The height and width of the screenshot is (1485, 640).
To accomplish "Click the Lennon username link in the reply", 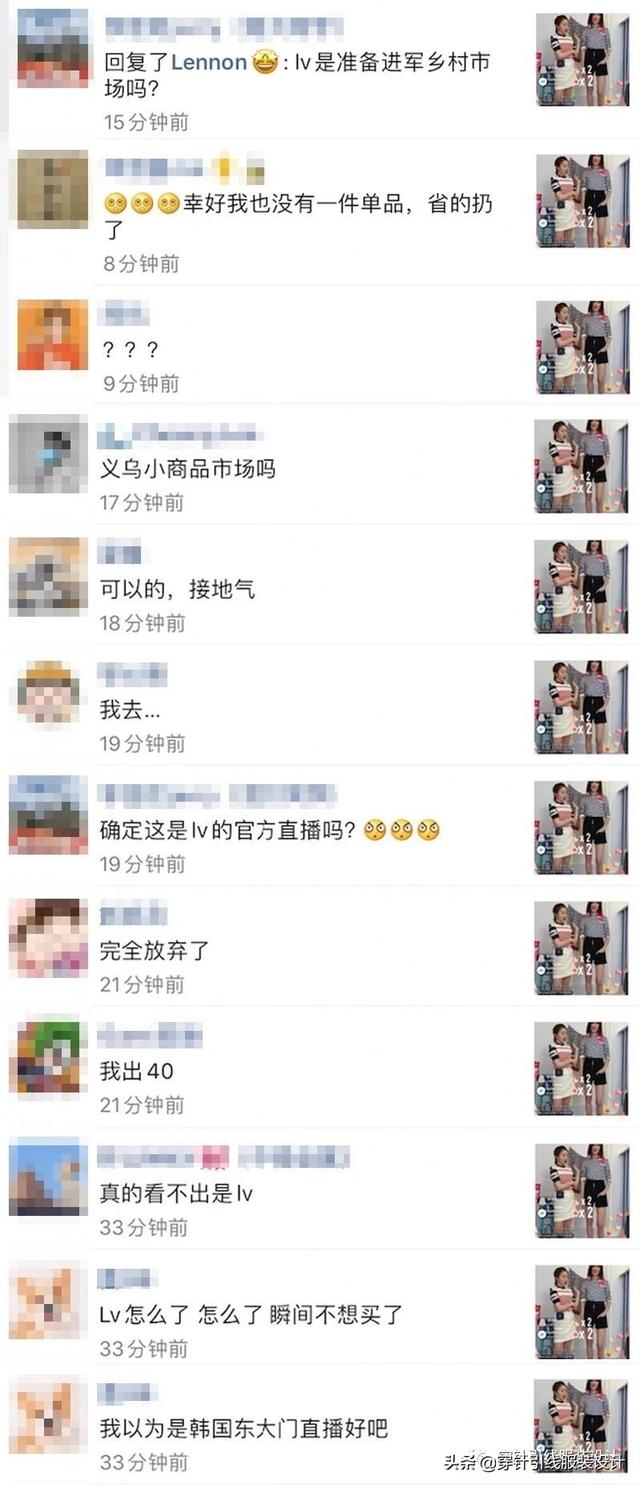I will (209, 62).
